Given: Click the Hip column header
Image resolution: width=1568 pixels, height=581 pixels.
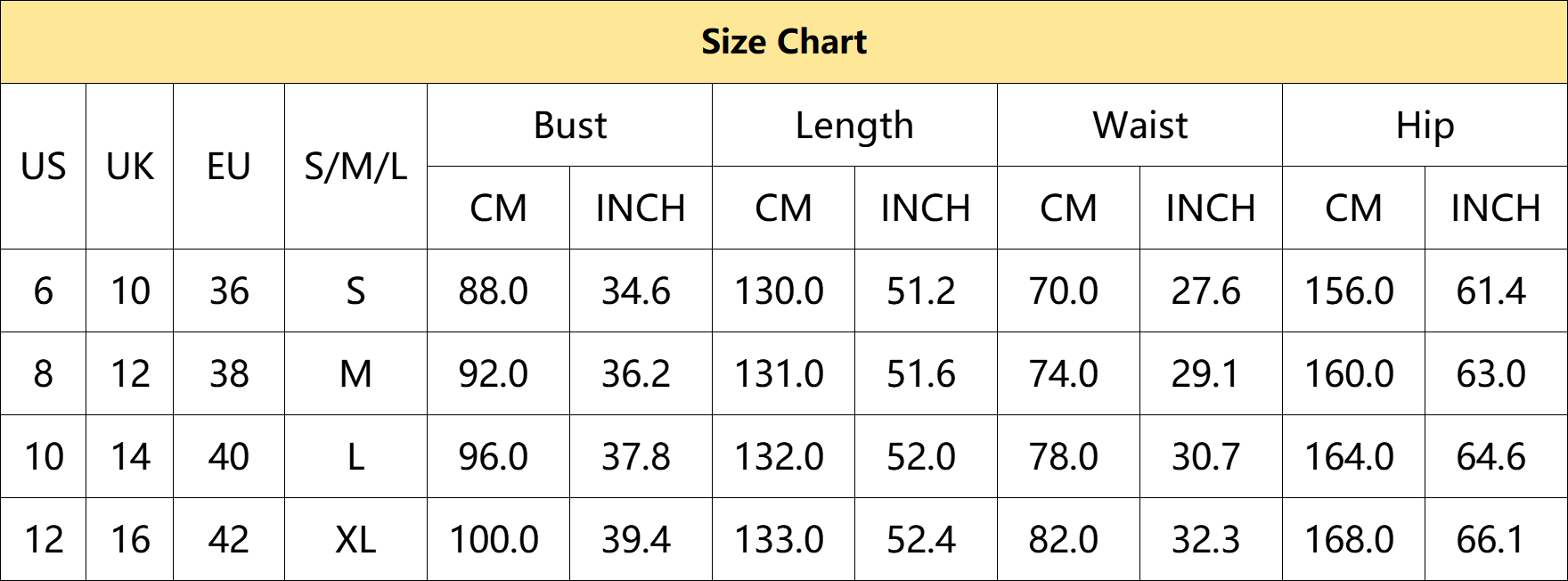Looking at the screenshot, I should (x=1425, y=126).
